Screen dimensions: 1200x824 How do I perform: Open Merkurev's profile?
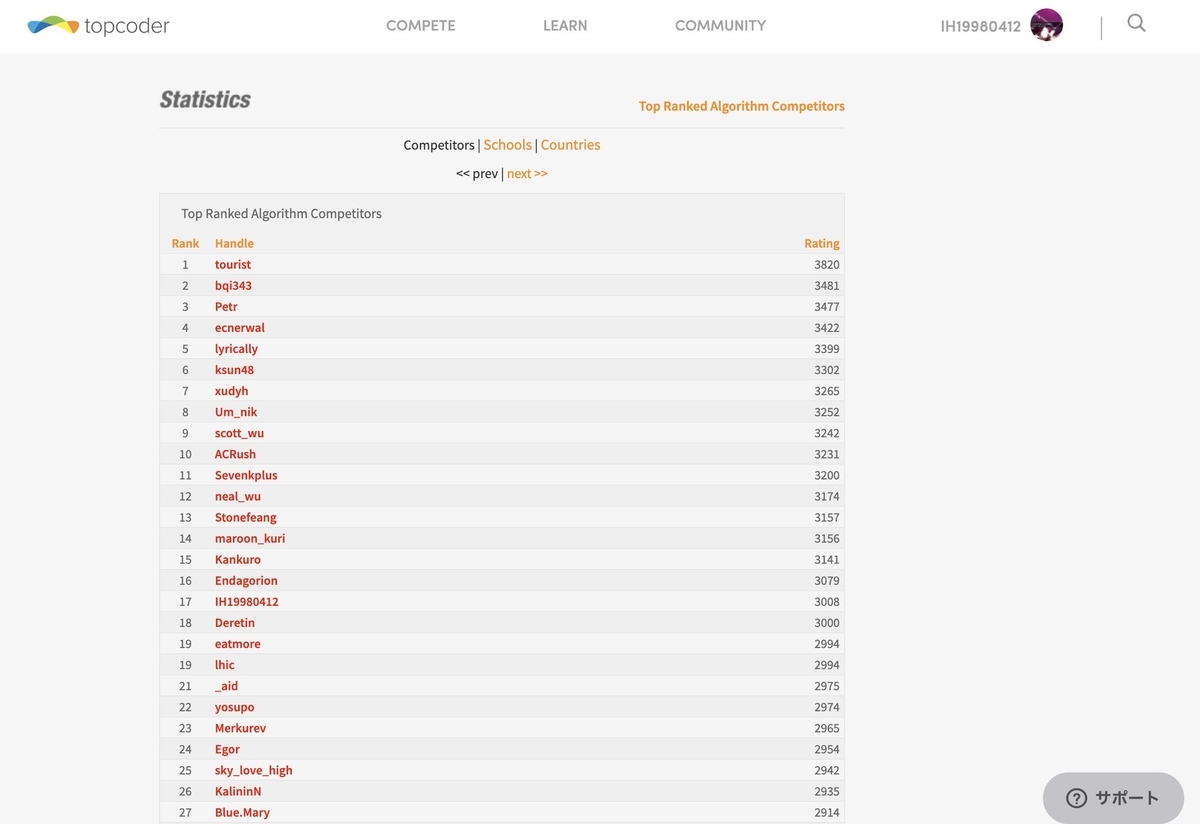(240, 728)
